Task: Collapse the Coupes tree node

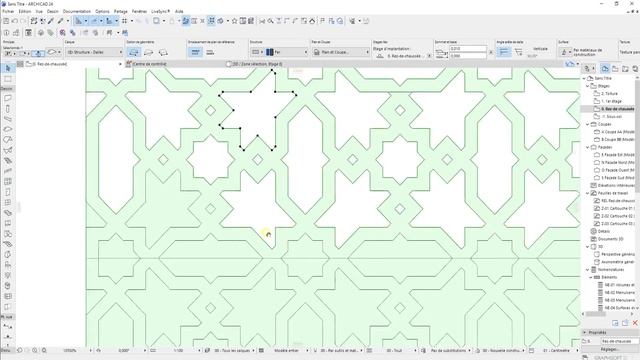Action: click(x=588, y=124)
